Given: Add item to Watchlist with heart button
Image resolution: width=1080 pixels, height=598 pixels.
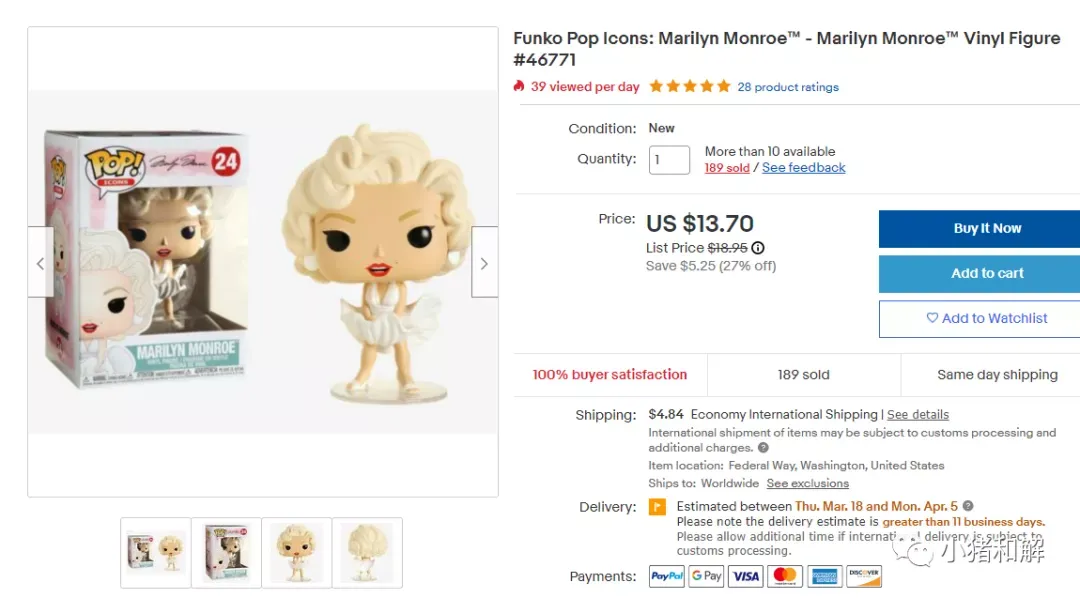Looking at the screenshot, I should tap(979, 318).
